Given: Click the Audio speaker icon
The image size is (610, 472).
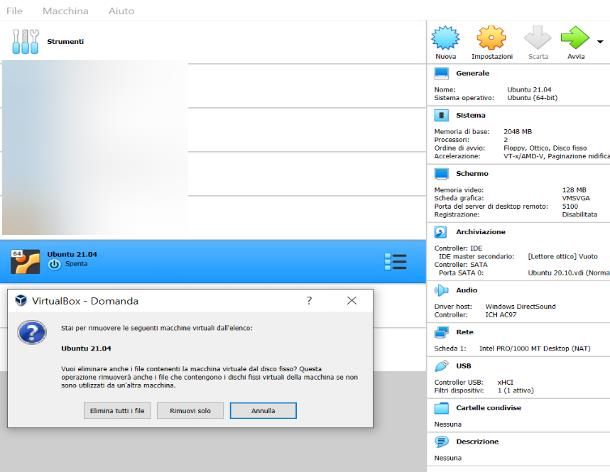Looking at the screenshot, I should click(441, 290).
